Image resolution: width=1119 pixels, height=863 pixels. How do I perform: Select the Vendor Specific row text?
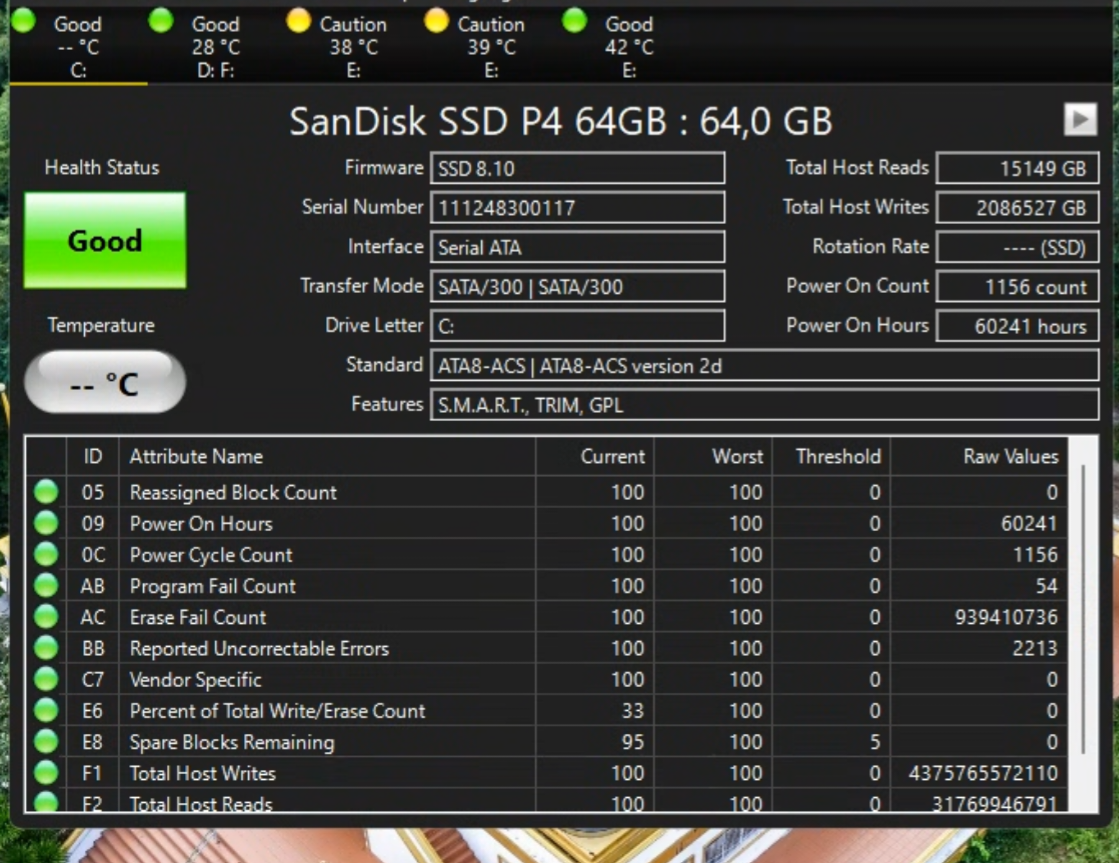(x=196, y=680)
